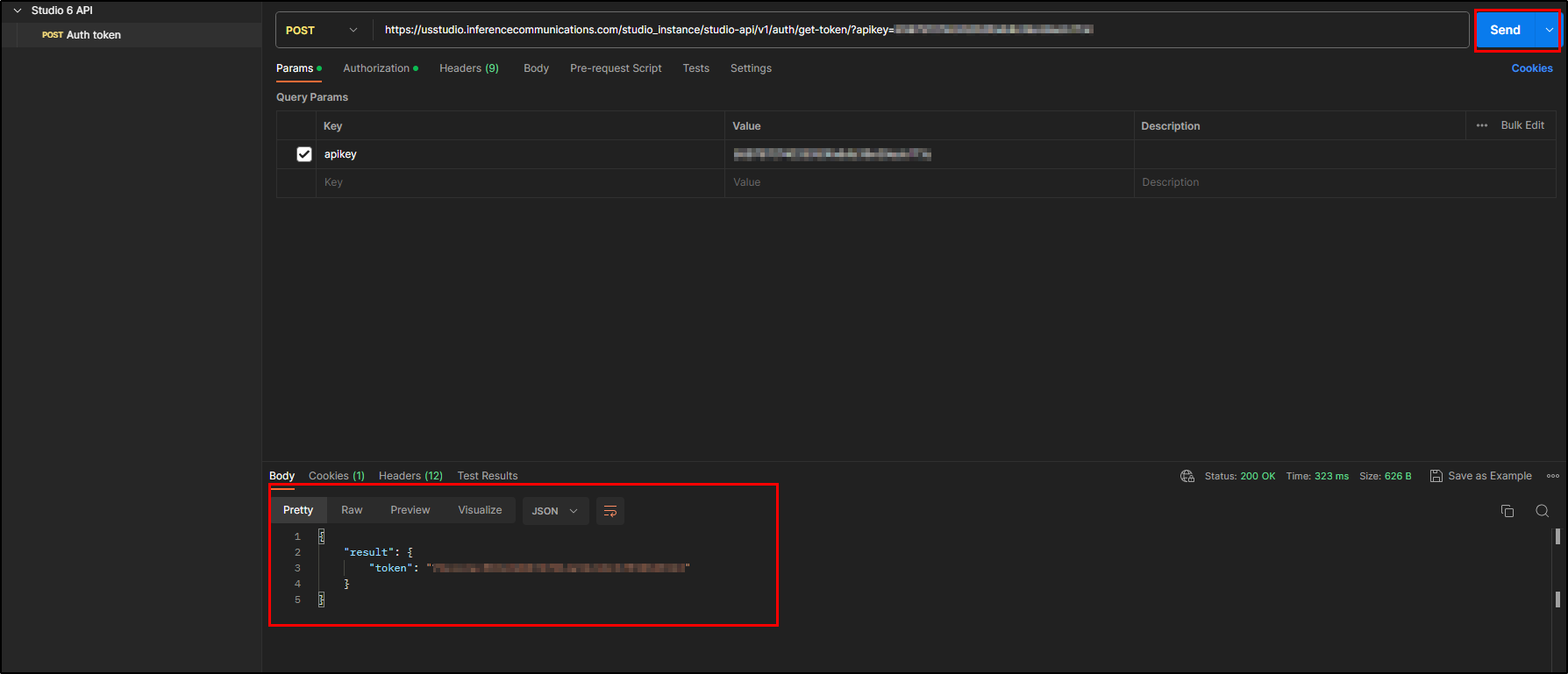
Task: Open the response more-options ellipsis
Action: click(1553, 476)
